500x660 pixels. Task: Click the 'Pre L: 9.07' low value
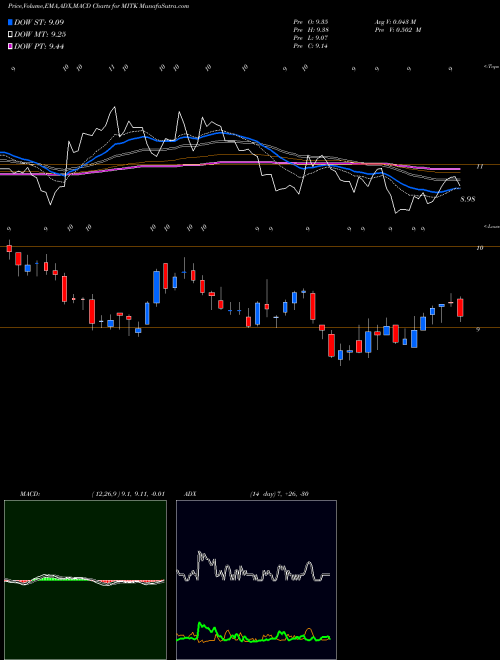click(x=311, y=38)
